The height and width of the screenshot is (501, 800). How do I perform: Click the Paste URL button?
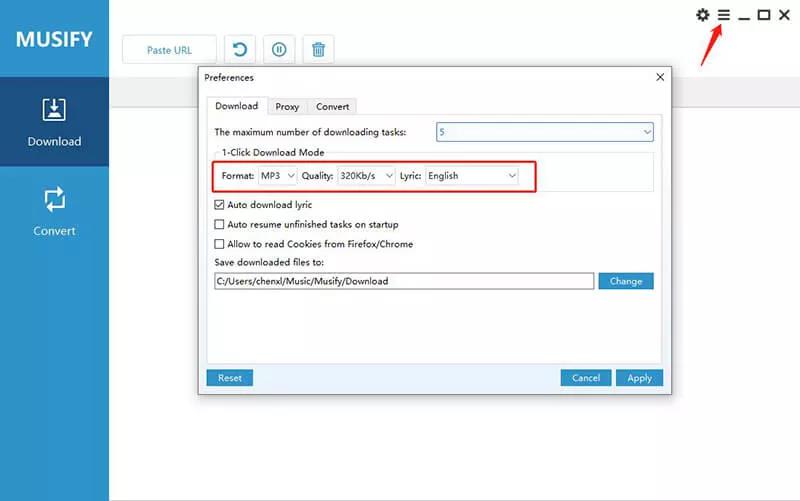[x=169, y=50]
